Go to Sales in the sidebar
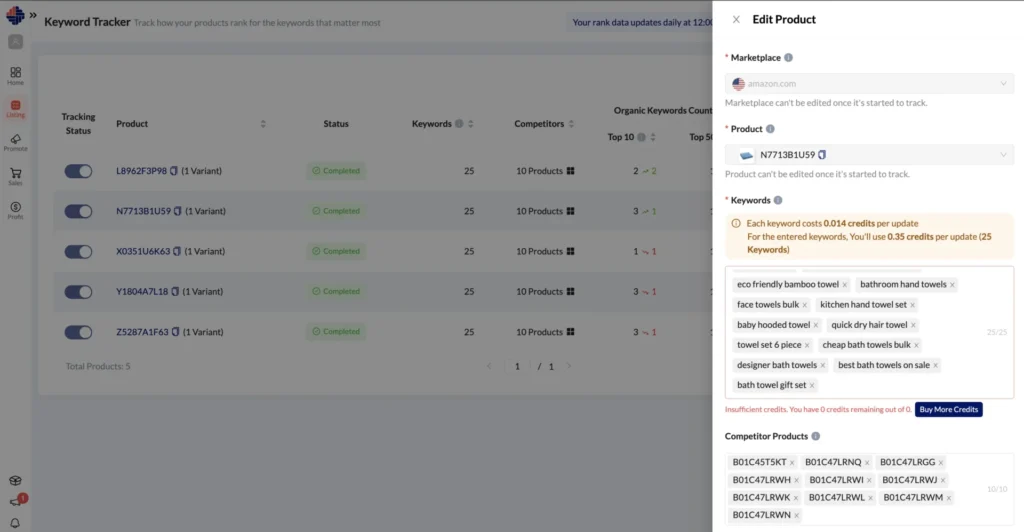Screen dimensions: 1024x532 click(x=15, y=176)
